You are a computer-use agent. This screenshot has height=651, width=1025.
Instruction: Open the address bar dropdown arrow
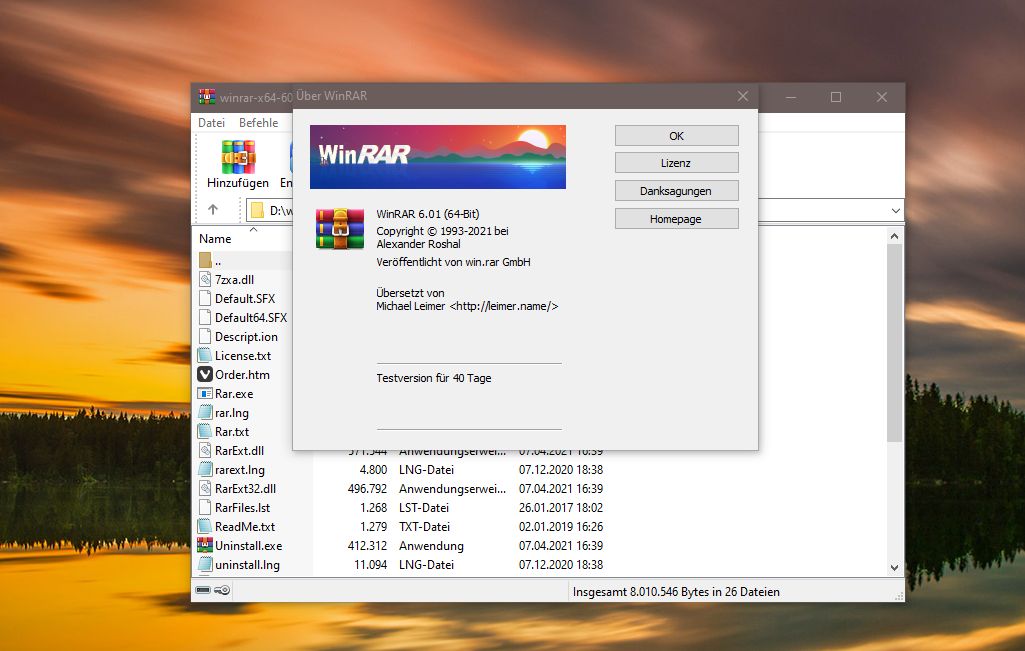(x=895, y=210)
